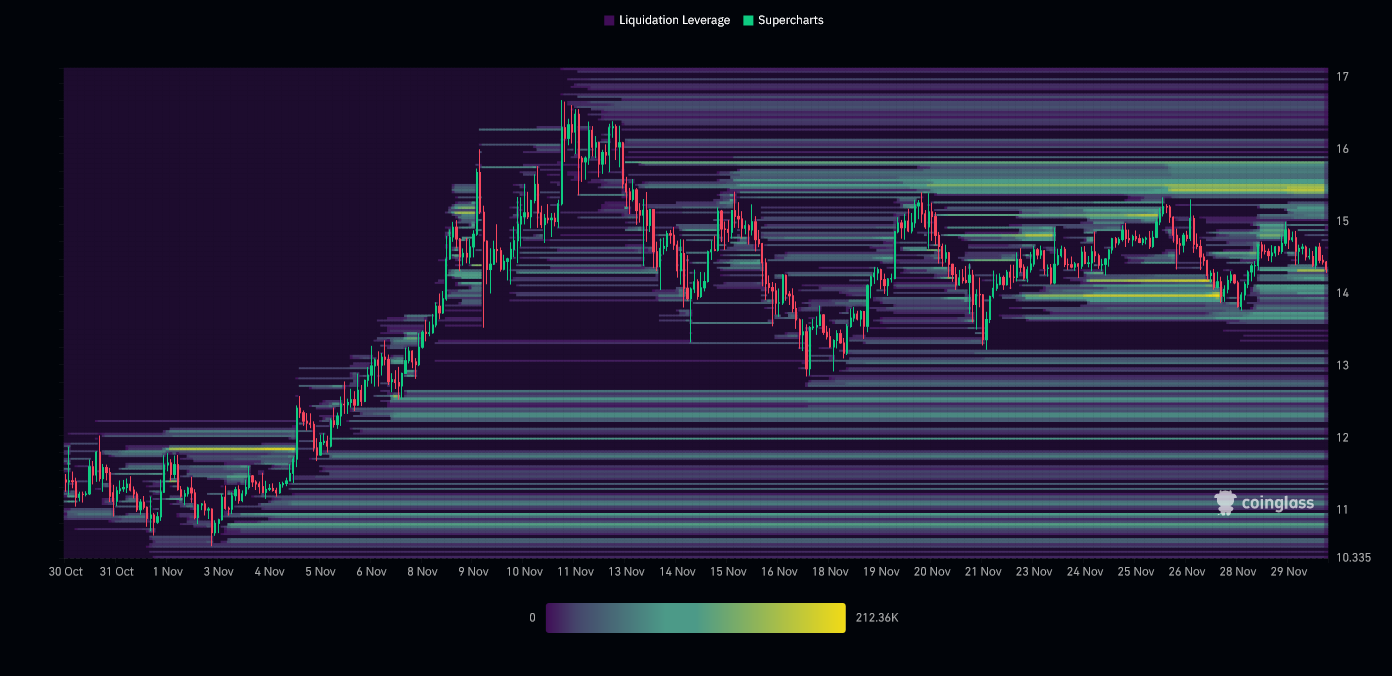Click the 17 price axis label
1392x676 pixels.
point(1342,76)
